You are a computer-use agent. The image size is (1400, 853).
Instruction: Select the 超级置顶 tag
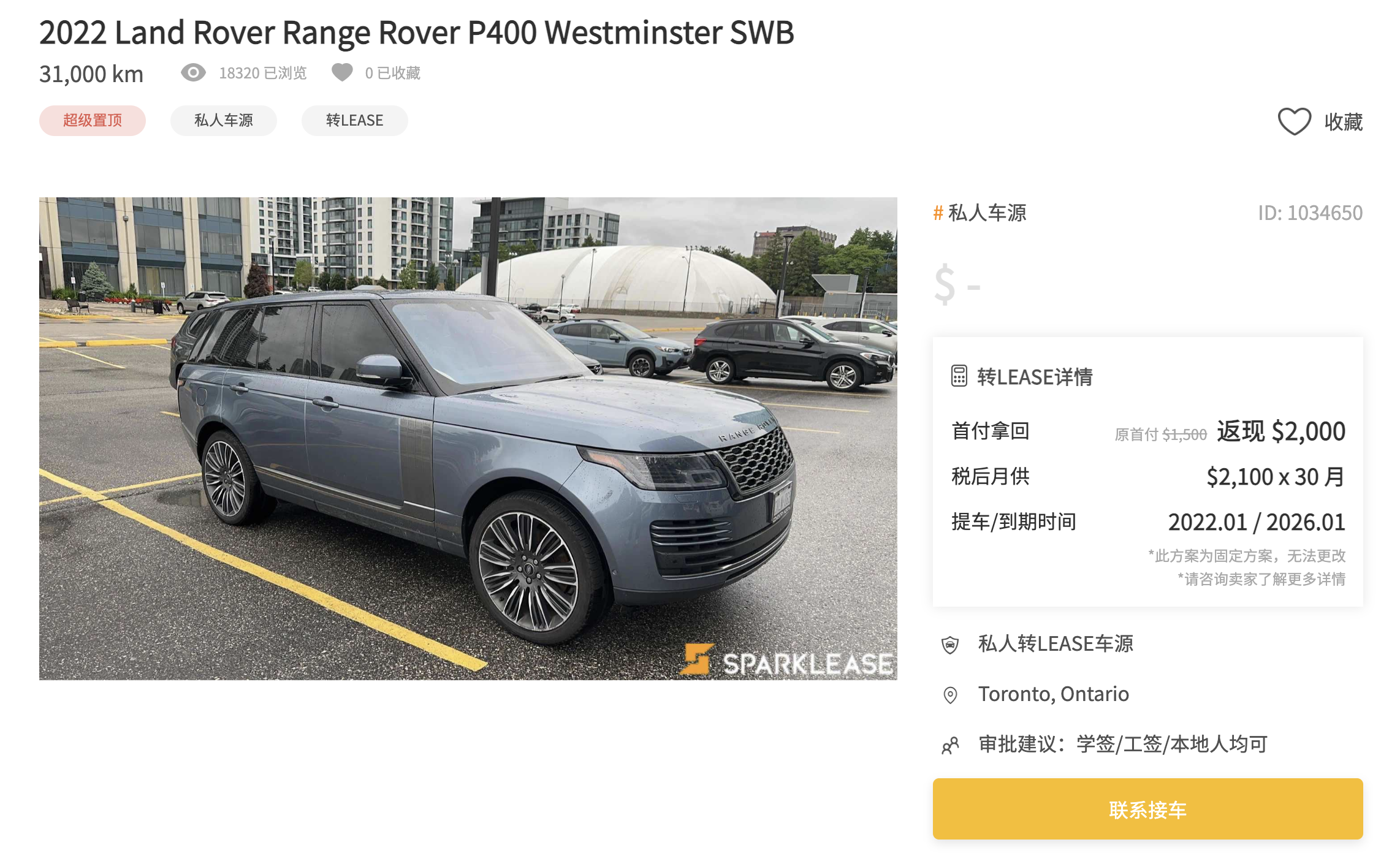[93, 120]
